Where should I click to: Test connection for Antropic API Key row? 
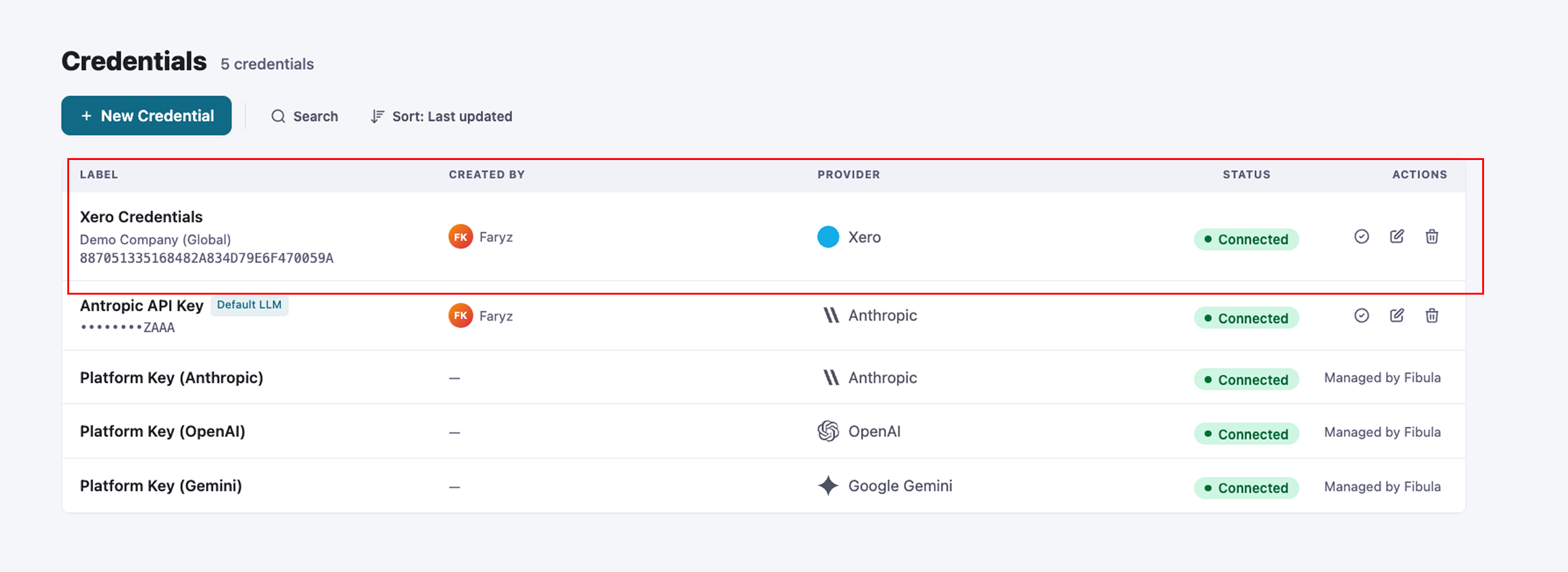pyautogui.click(x=1361, y=316)
